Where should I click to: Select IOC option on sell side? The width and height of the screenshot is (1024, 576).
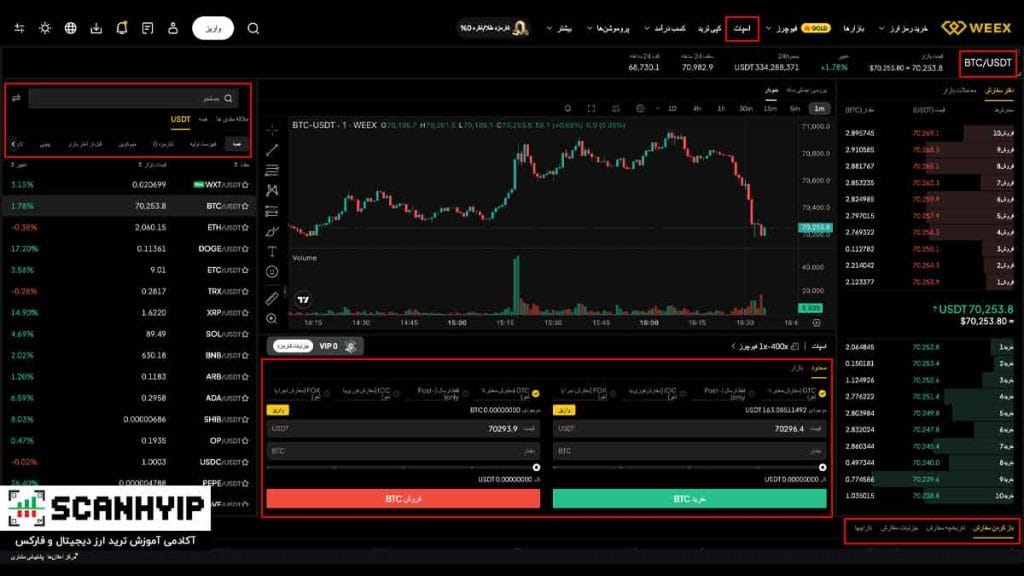click(x=396, y=393)
